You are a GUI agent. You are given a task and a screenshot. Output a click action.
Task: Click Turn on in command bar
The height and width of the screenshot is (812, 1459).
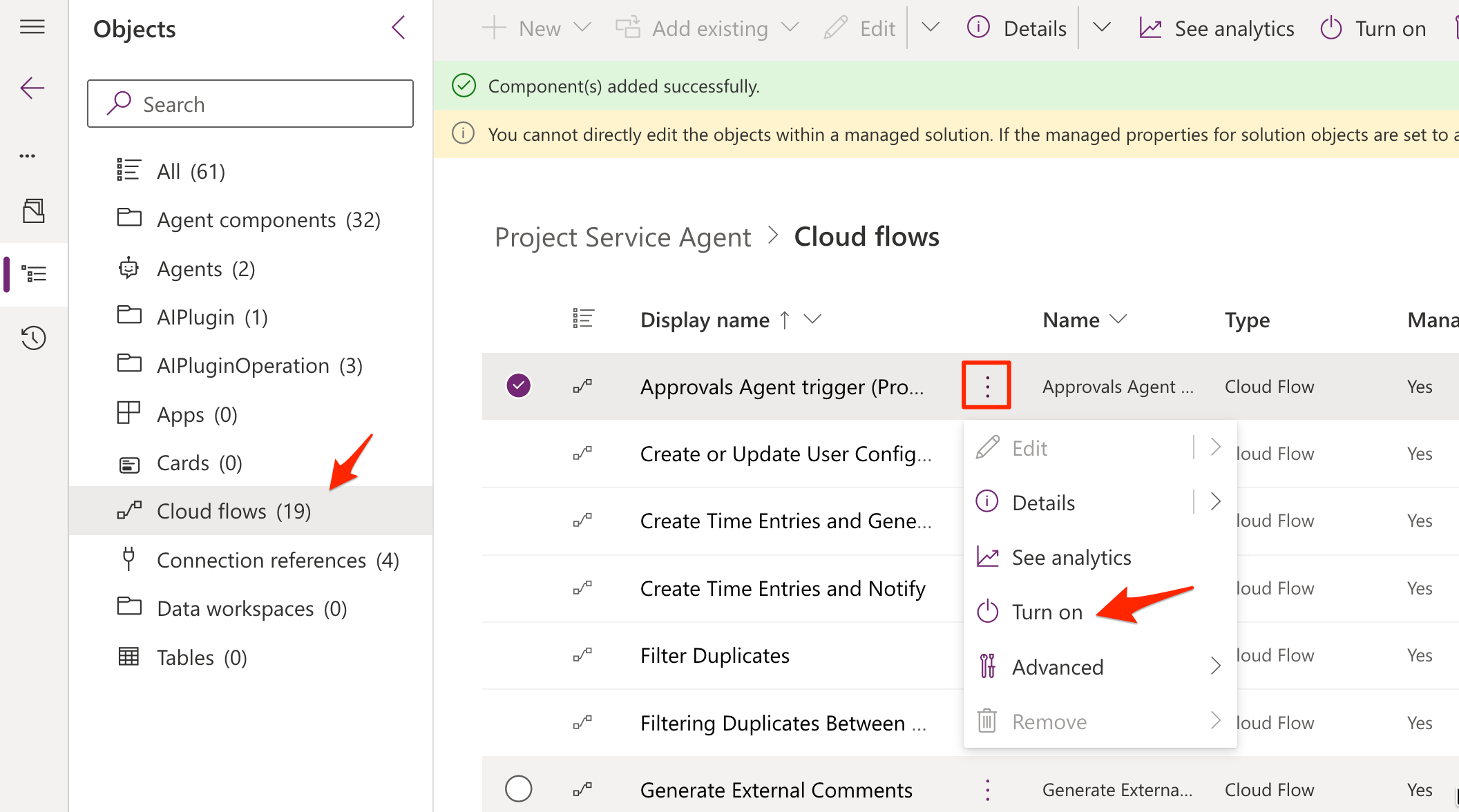(1373, 28)
